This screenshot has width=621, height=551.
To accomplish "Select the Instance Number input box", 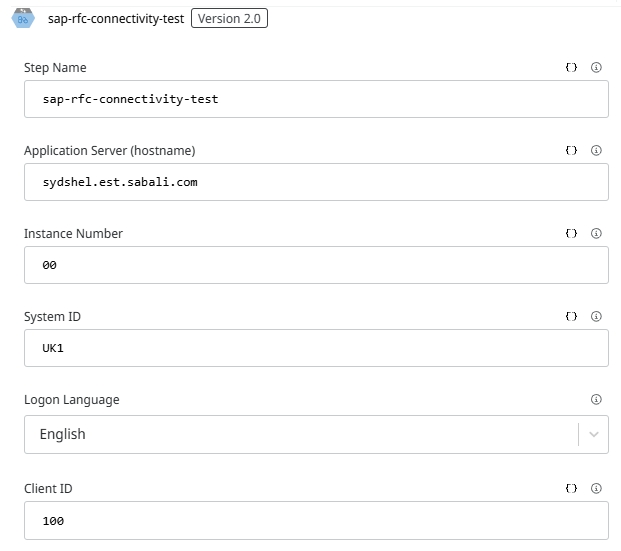I will (x=316, y=266).
